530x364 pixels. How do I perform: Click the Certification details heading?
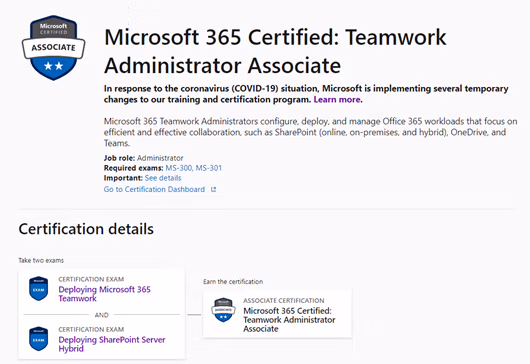(x=86, y=229)
